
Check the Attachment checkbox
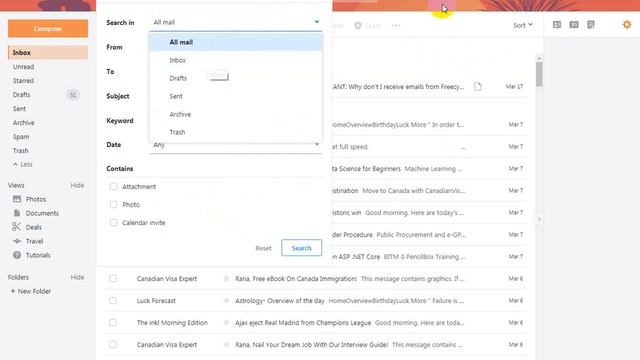coord(113,187)
